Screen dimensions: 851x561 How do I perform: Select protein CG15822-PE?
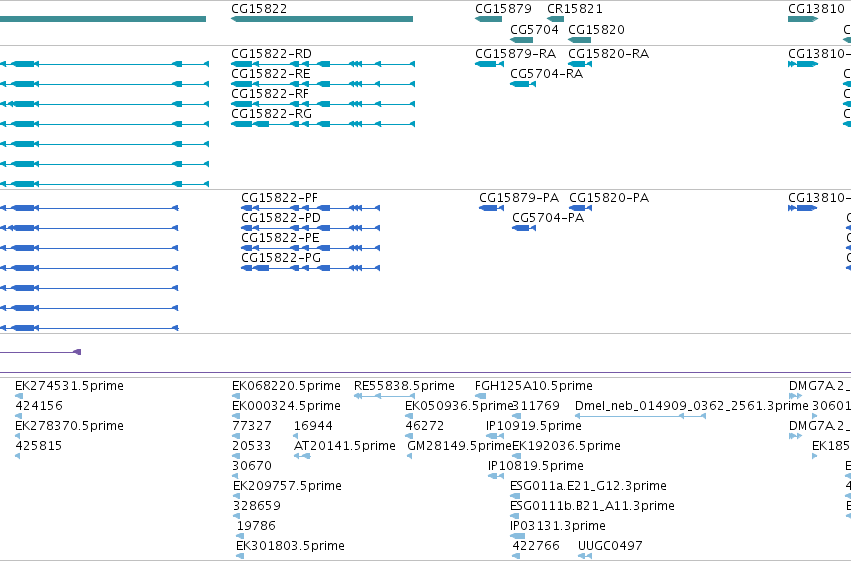pyautogui.click(x=310, y=248)
